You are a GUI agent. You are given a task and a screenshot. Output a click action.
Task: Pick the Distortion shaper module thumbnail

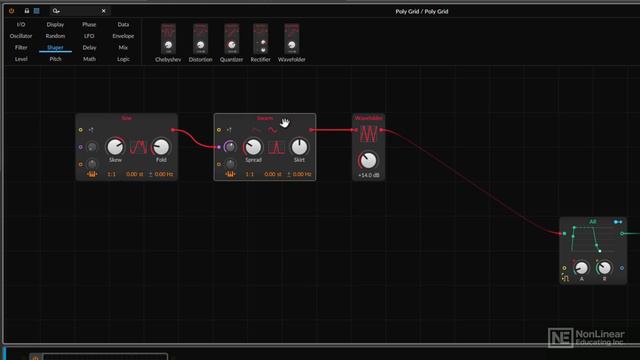[x=200, y=39]
